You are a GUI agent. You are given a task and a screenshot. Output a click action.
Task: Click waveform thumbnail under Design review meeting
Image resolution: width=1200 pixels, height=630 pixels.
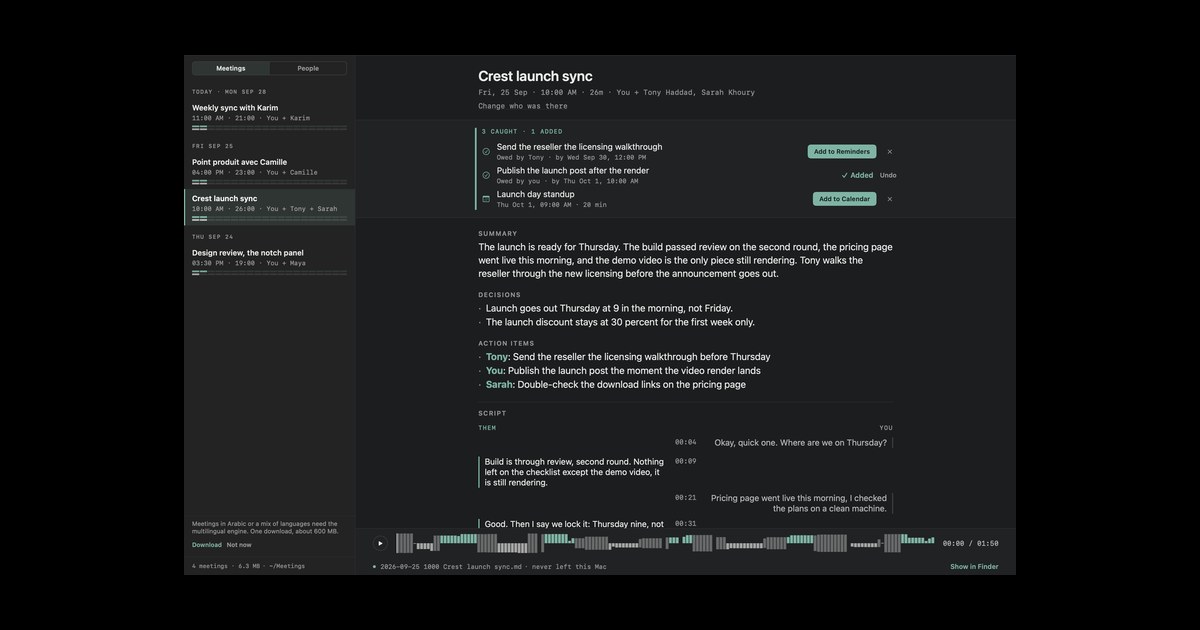[269, 272]
